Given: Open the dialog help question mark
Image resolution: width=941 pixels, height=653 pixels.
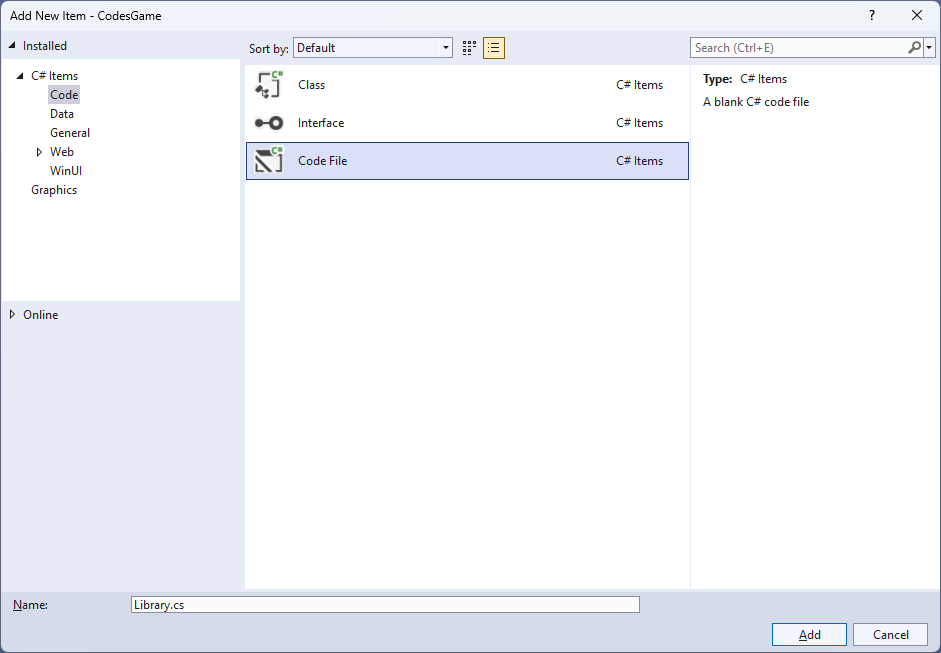Looking at the screenshot, I should coord(872,15).
